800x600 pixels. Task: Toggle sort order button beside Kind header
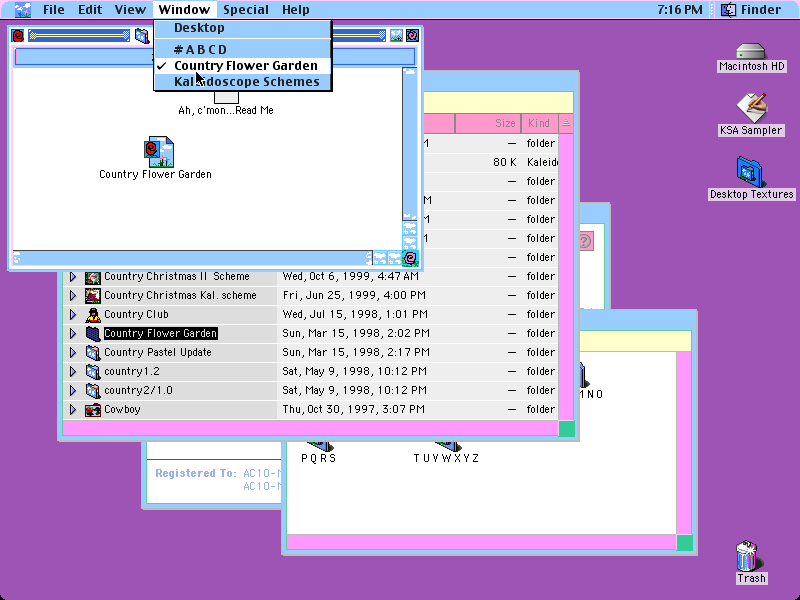click(x=566, y=123)
